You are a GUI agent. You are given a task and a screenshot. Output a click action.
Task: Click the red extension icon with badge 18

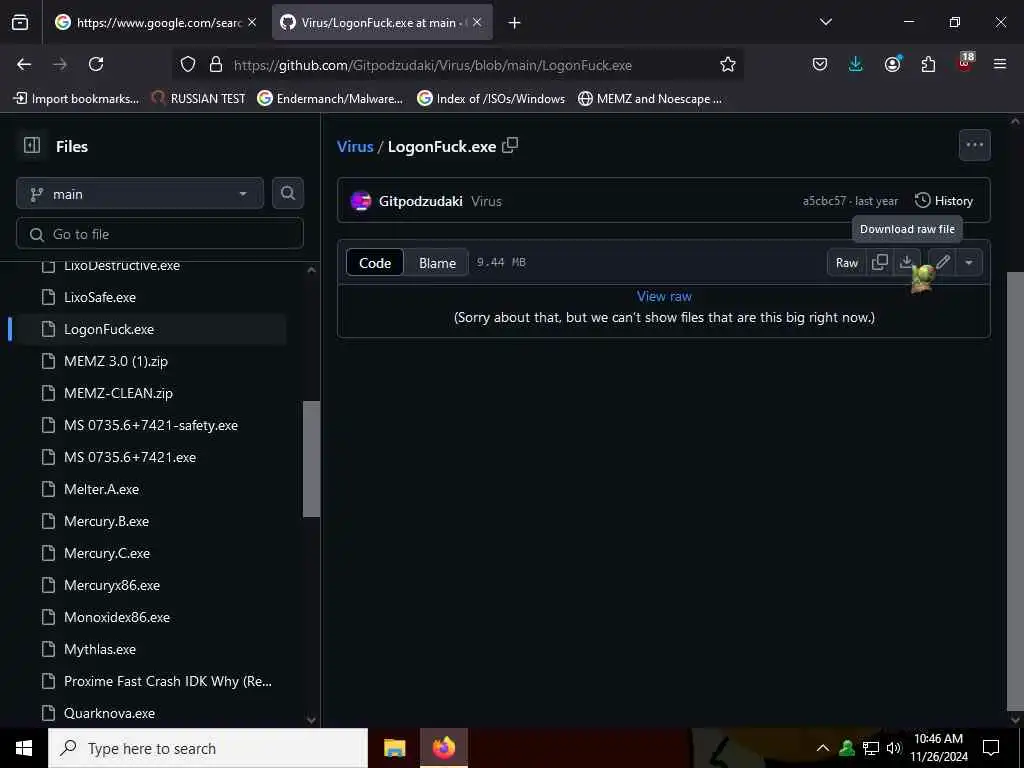point(965,63)
